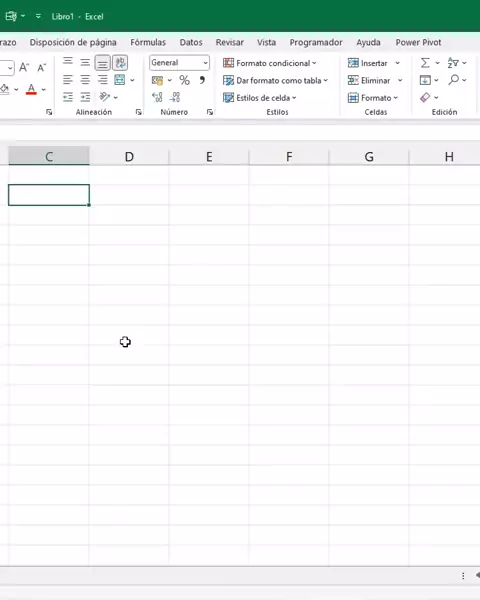Open the General number format dropdown

[x=179, y=63]
